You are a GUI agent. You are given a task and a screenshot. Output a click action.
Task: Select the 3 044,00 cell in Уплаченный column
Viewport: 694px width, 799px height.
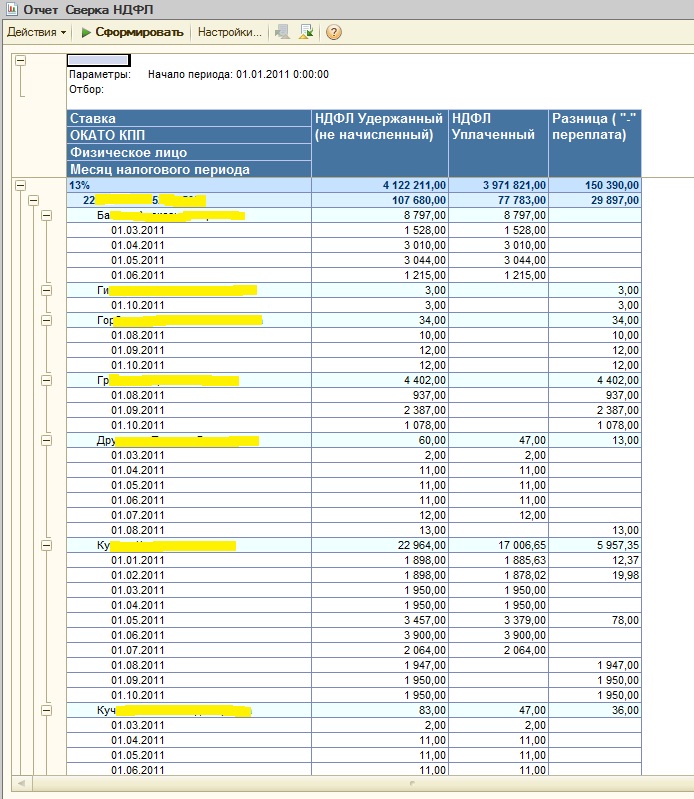click(498, 260)
